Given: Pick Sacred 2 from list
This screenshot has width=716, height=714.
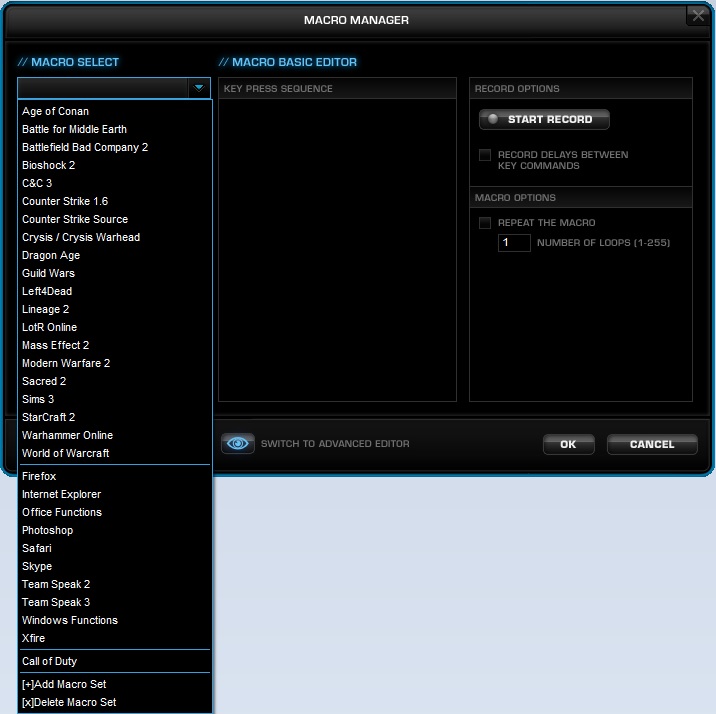Looking at the screenshot, I should click(x=115, y=381).
